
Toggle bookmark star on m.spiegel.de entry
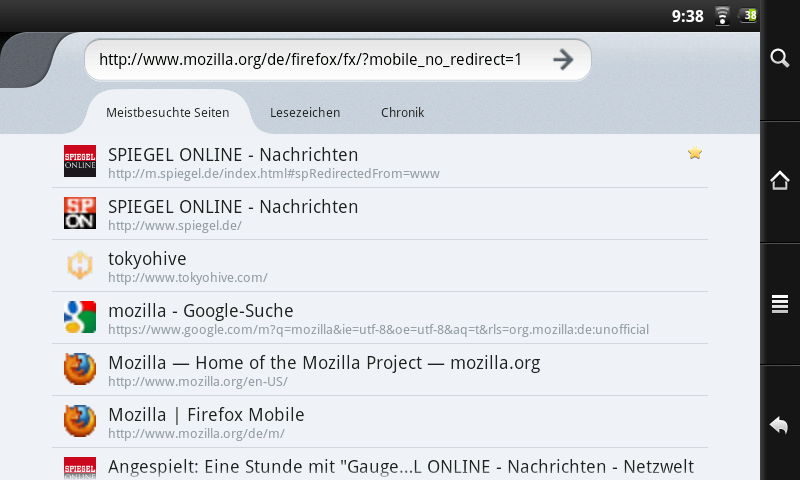(695, 153)
